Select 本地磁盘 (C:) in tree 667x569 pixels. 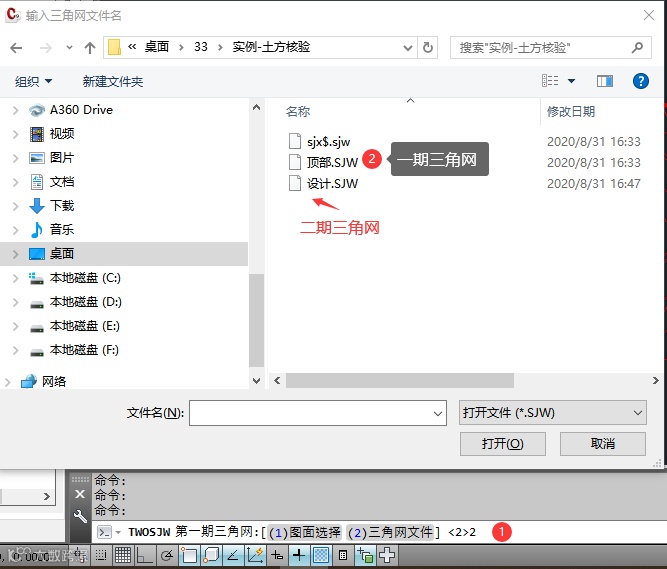point(85,278)
